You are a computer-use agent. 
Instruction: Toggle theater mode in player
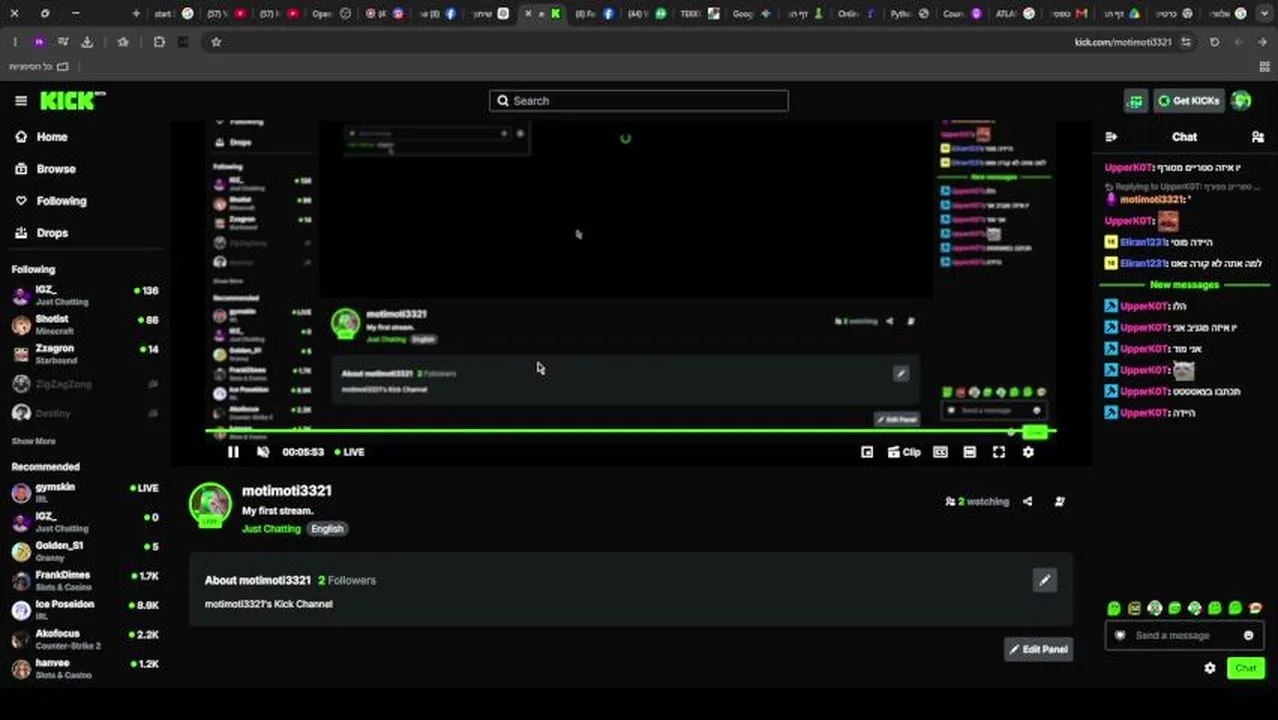tap(969, 452)
